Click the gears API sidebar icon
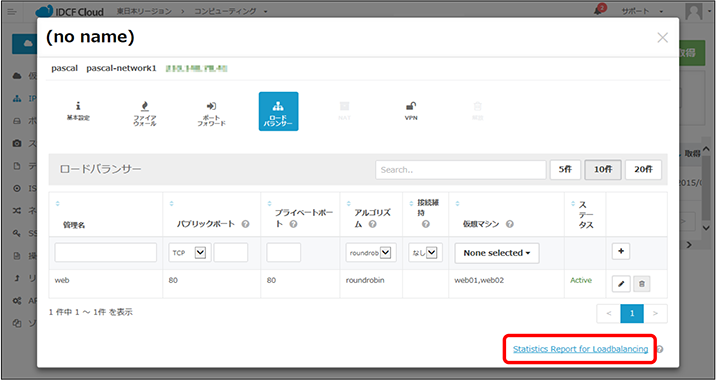Viewport: 716px width, 380px height. click(x=17, y=301)
